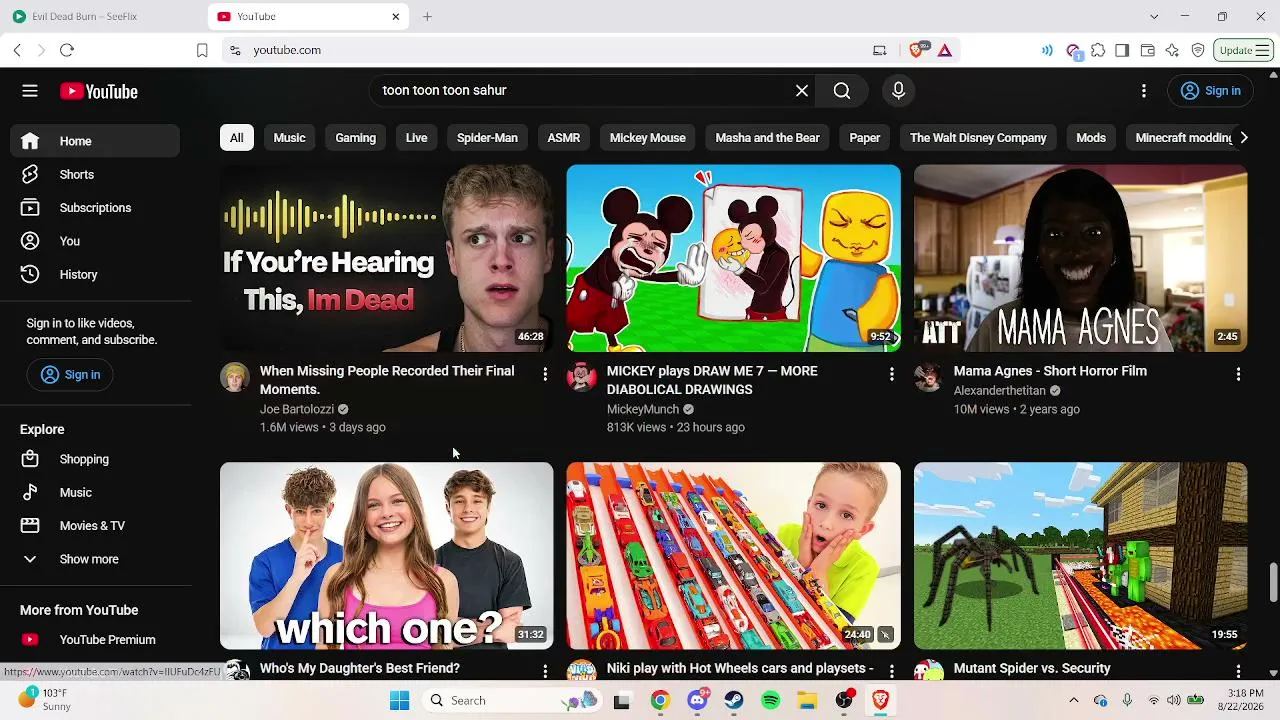The image size is (1280, 720).
Task: Open Spotify from the taskbar
Action: 770,701
